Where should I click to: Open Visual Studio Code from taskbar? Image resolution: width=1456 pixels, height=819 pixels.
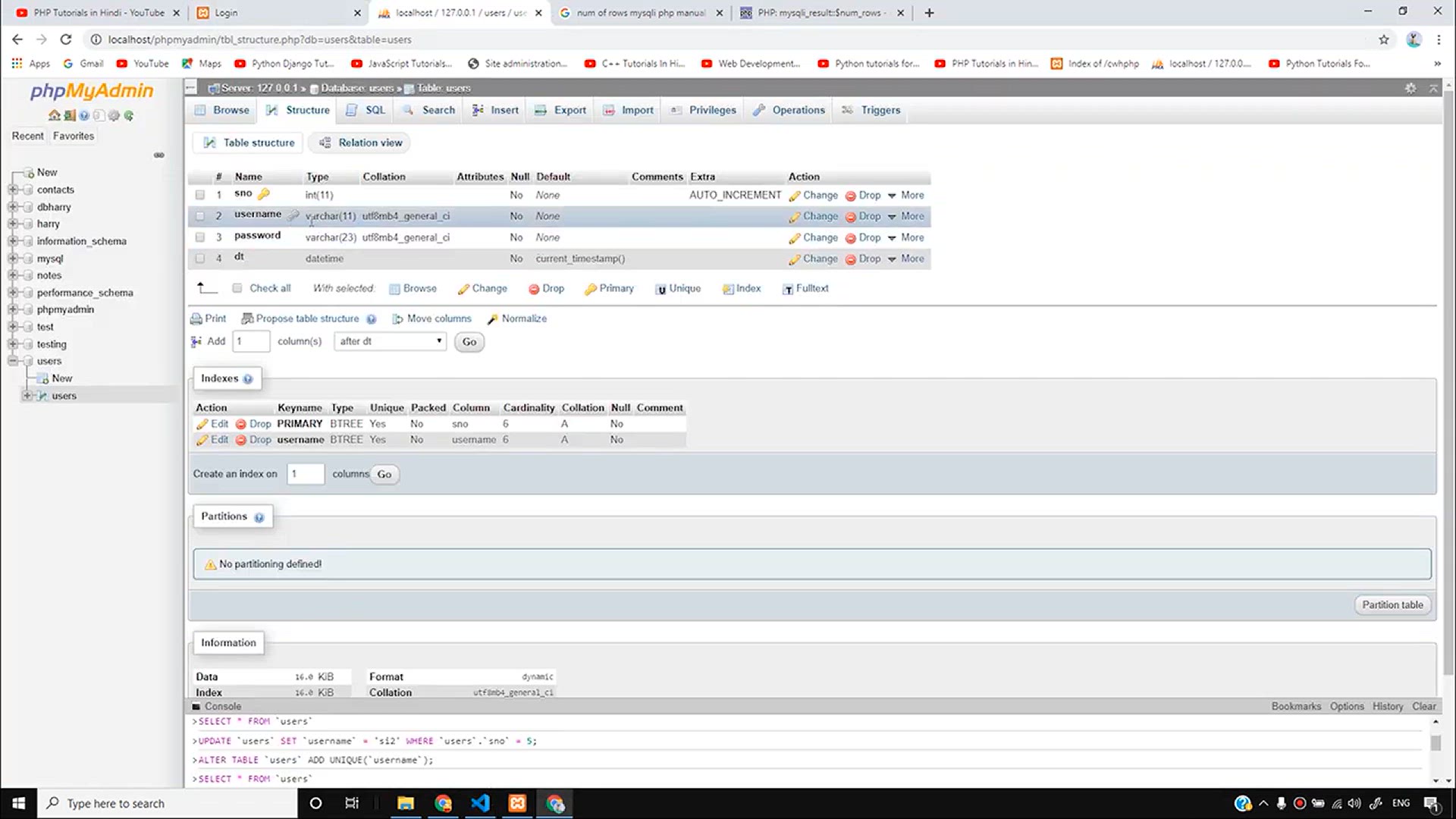480,803
